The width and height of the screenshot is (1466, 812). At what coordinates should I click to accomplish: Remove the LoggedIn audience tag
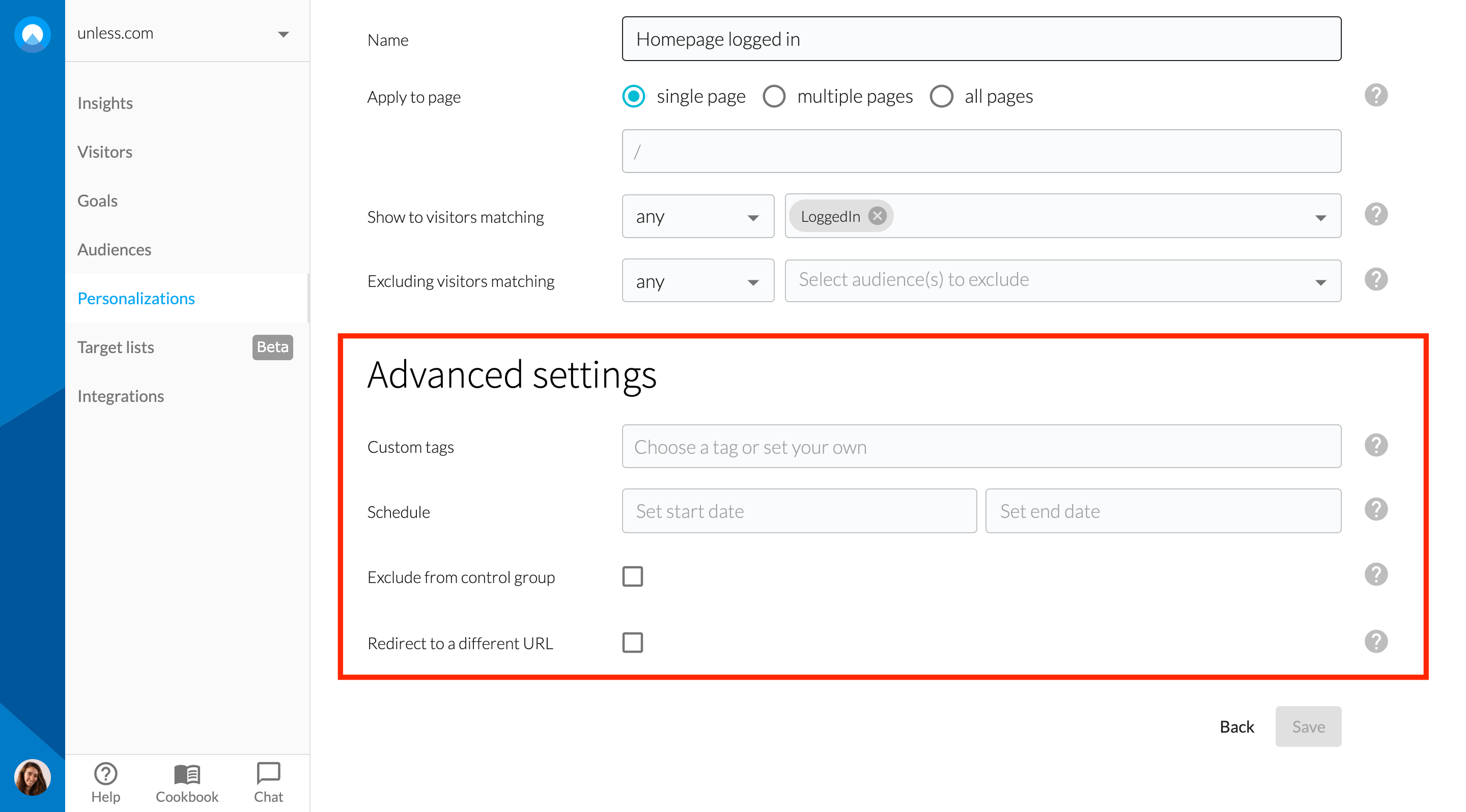[877, 216]
